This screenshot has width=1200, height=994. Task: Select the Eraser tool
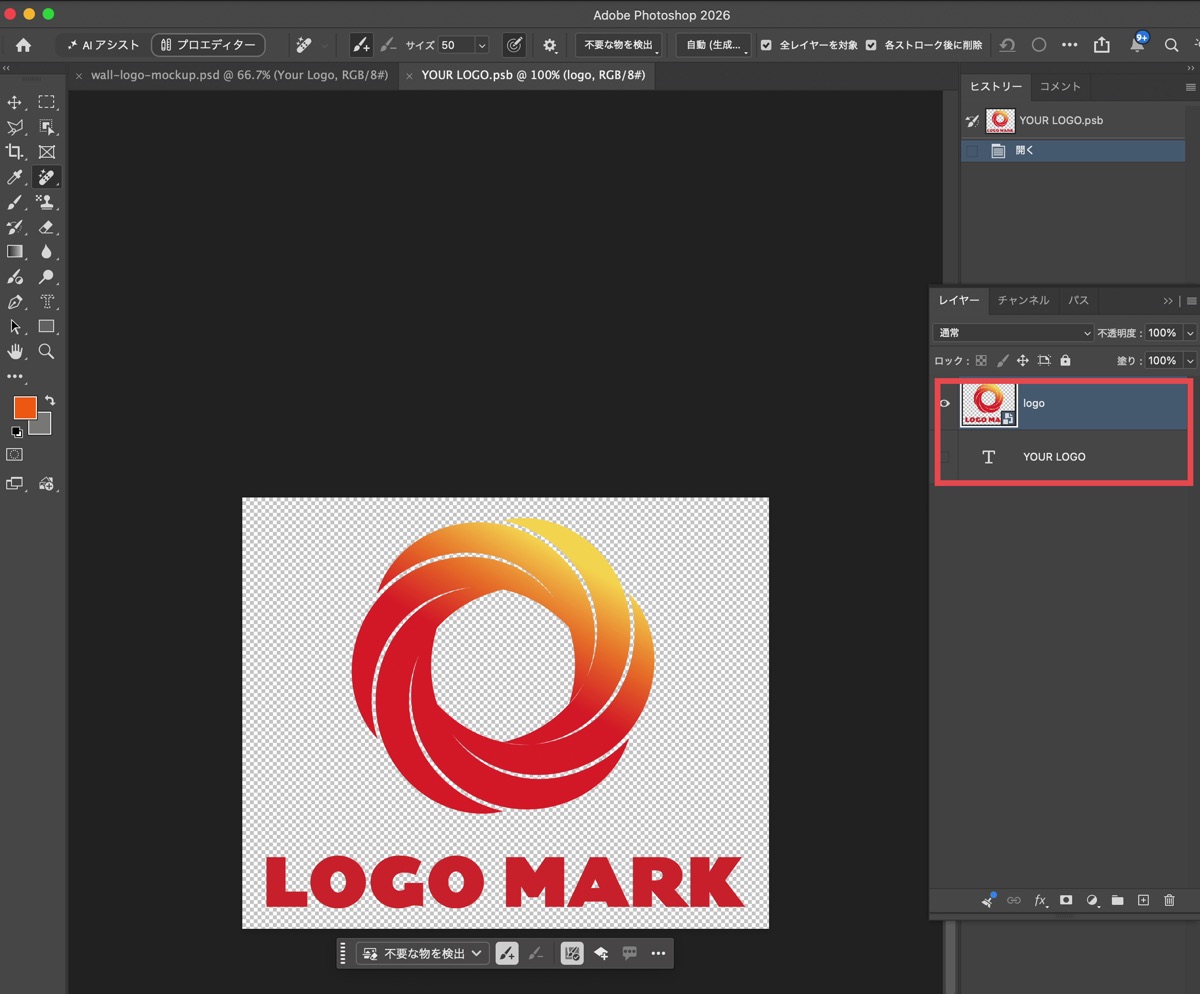46,227
